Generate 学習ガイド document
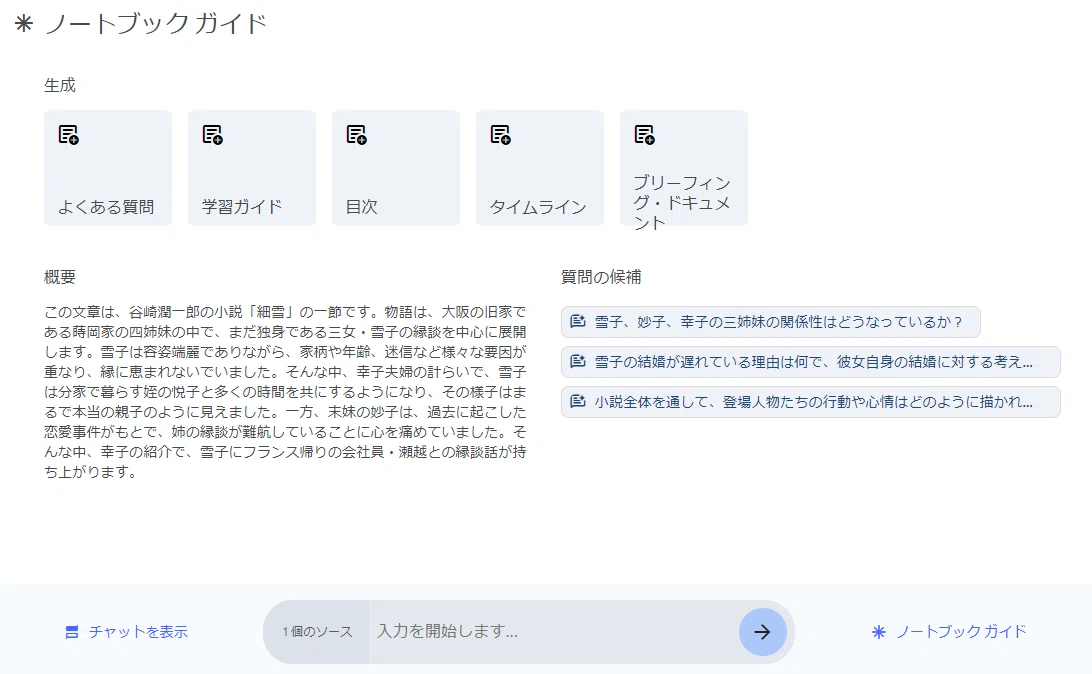1092x674 pixels. (252, 168)
